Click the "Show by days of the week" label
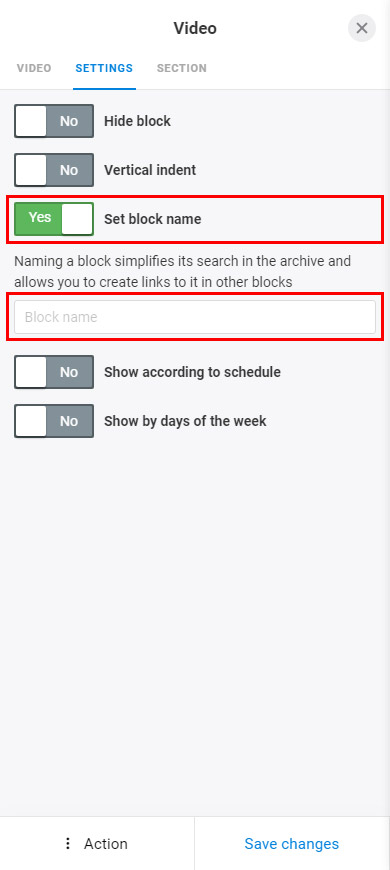This screenshot has height=870, width=390. 185,421
